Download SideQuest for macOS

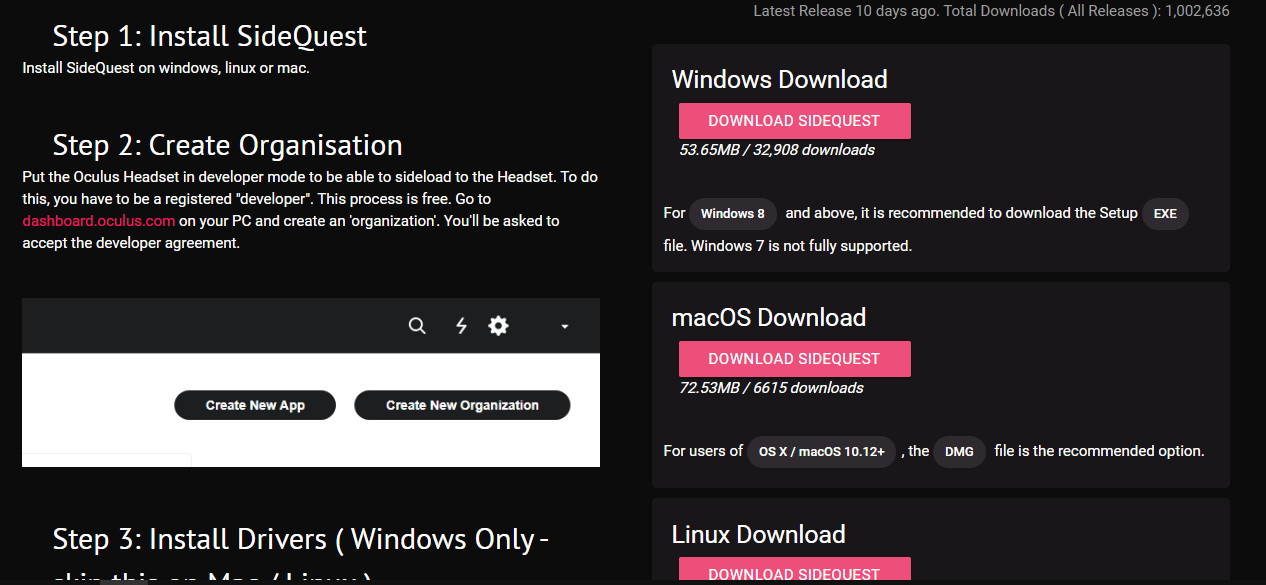coord(794,359)
